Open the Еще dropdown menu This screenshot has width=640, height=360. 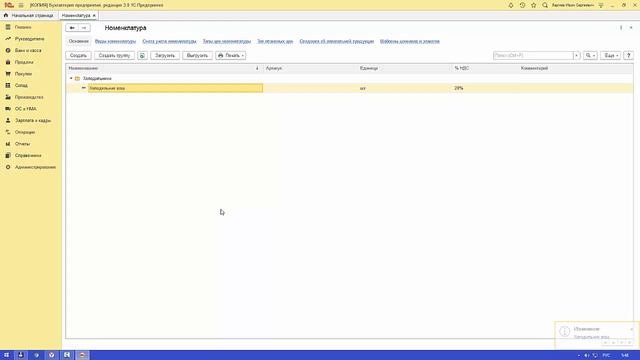tap(611, 55)
